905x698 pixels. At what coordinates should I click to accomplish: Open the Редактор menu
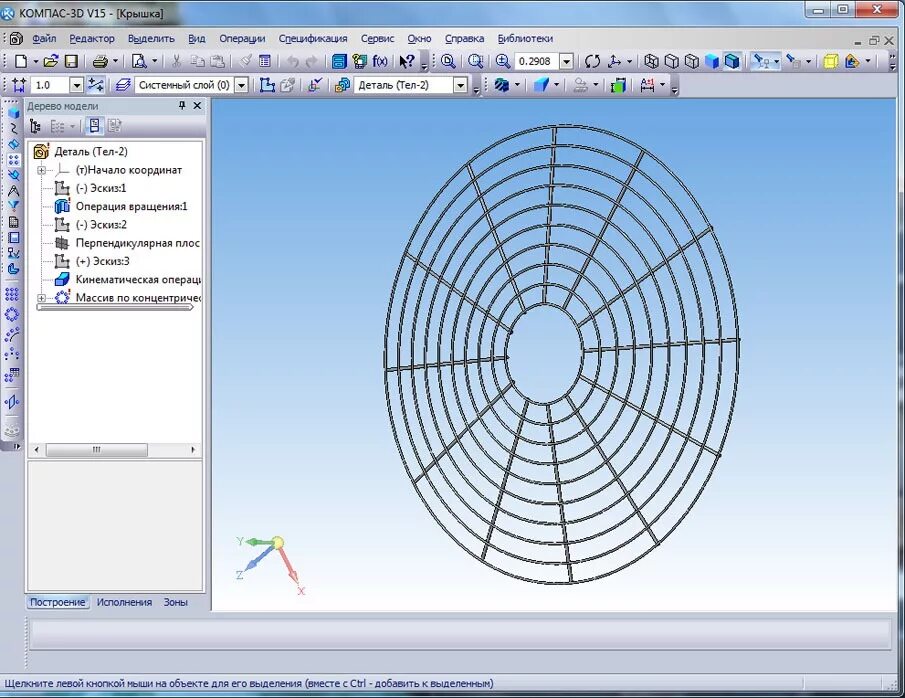92,39
